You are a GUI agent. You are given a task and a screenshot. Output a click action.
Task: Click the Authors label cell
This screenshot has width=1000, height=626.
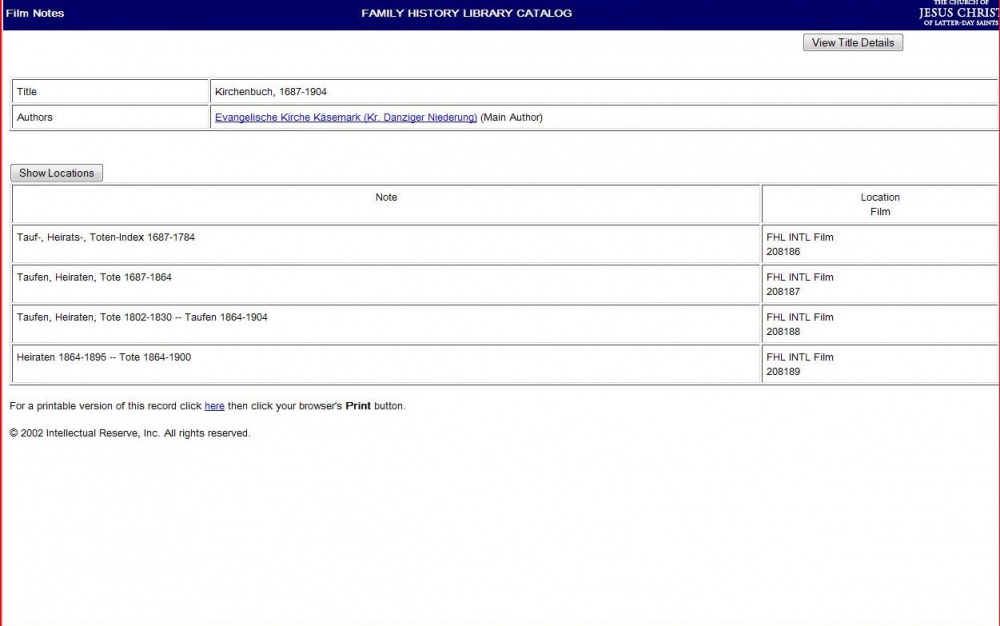35,117
